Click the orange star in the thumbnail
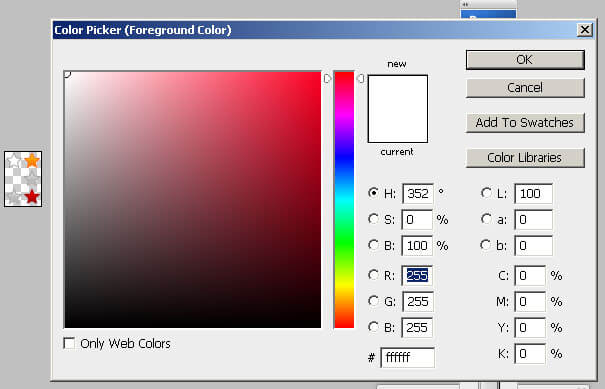The image size is (605, 389). [x=32, y=160]
